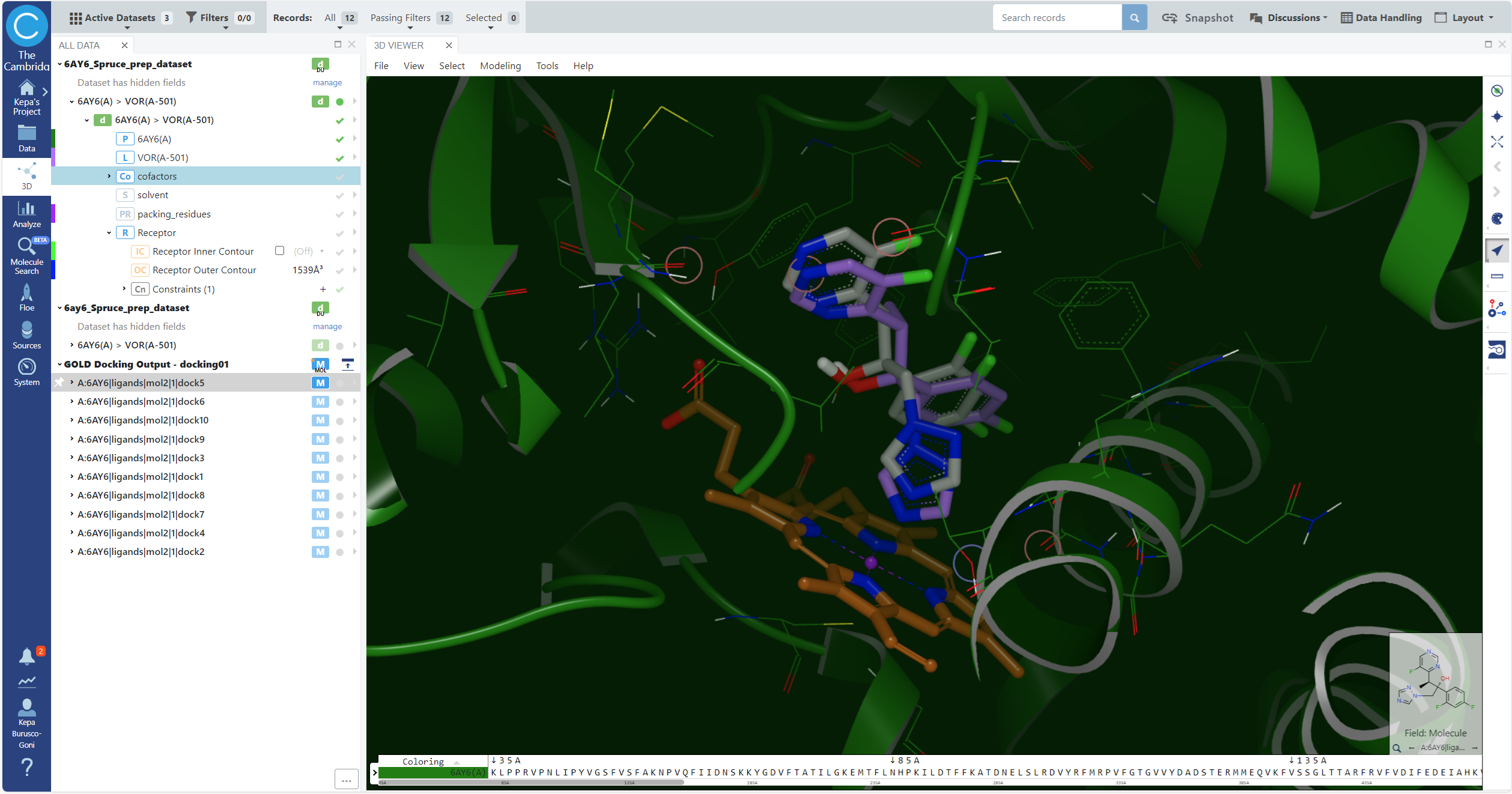Open the surface pocket tool icon
Screen dimensions: 1512x794
click(x=1496, y=349)
